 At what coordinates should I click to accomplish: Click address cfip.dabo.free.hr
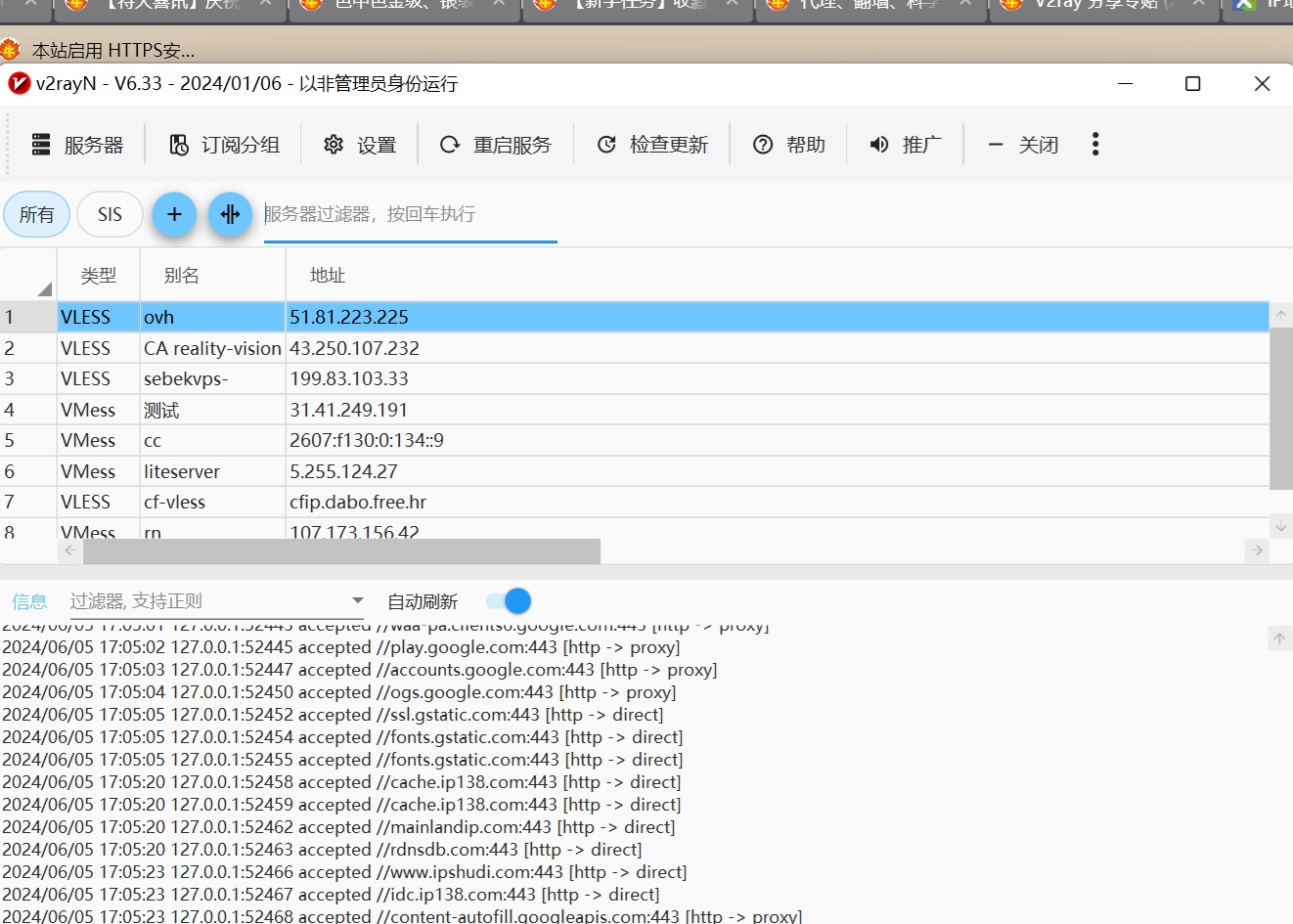[358, 502]
